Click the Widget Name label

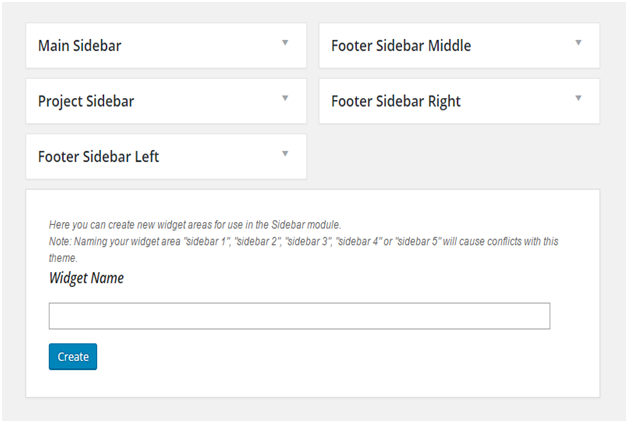(86, 278)
